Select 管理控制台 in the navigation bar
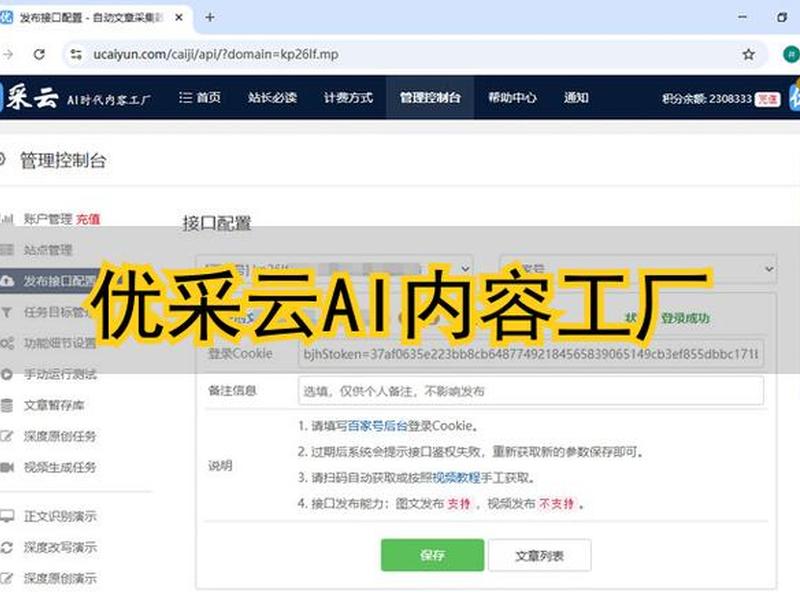Viewport: 800px width, 600px height. click(430, 97)
